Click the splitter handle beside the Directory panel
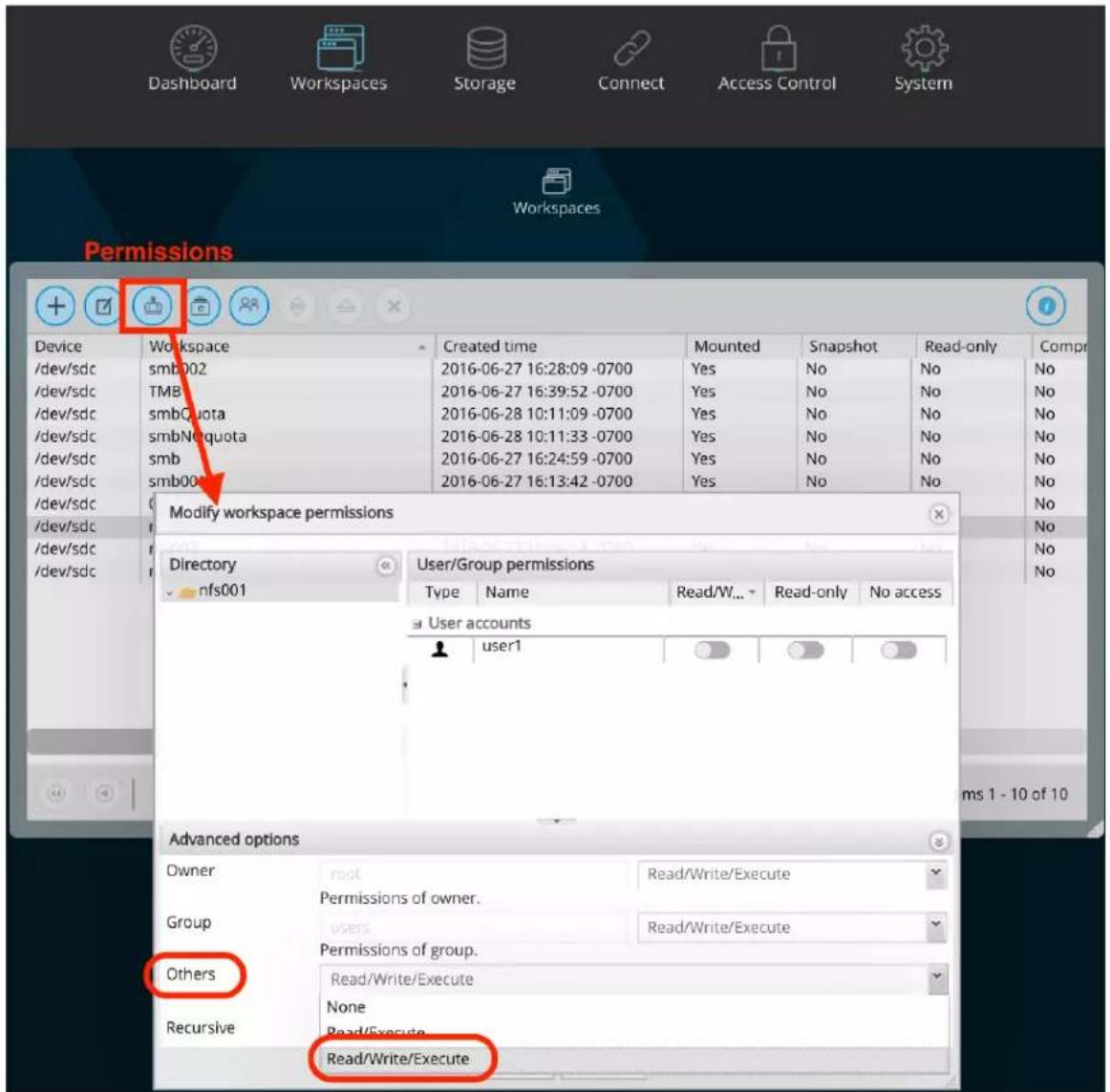 point(404,685)
